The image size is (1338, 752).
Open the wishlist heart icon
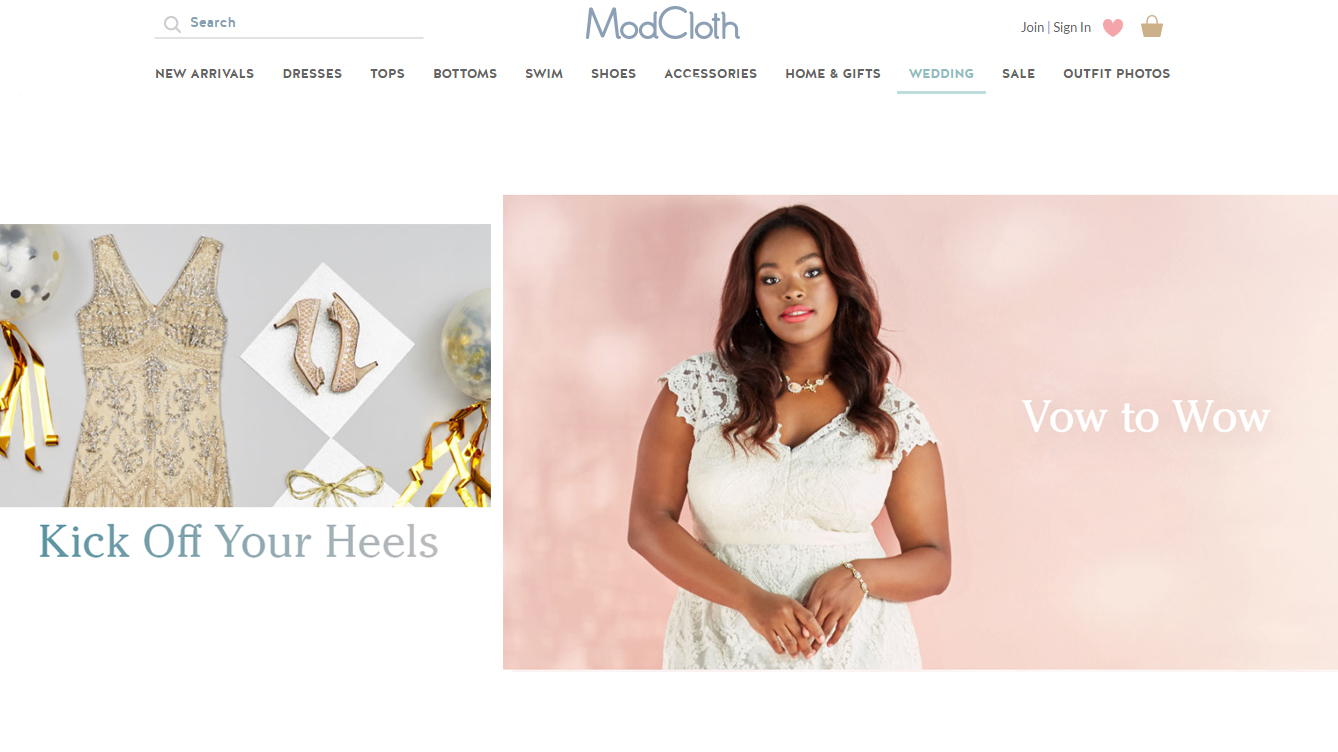[1113, 27]
